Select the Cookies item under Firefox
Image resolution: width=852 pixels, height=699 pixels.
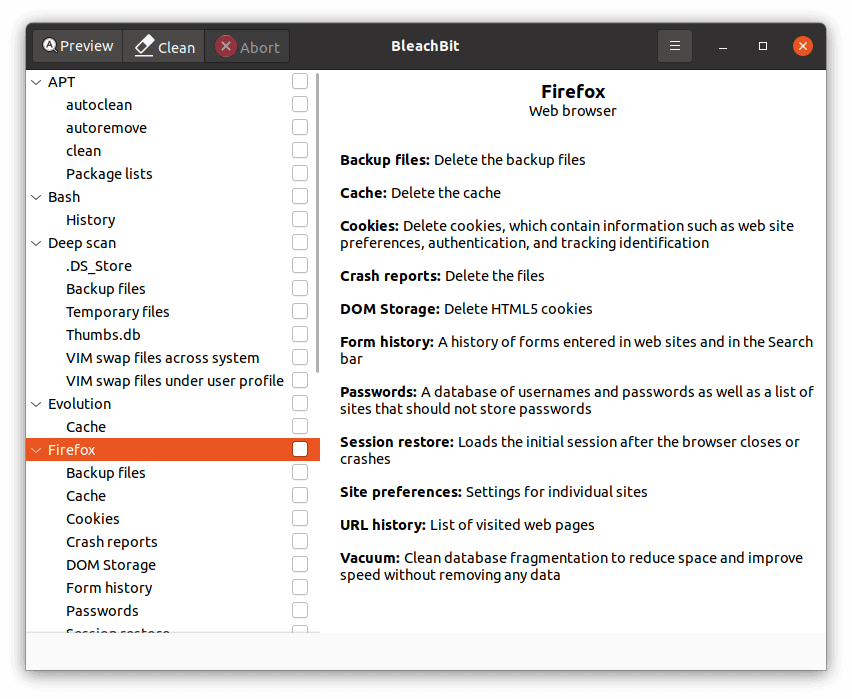(173, 519)
